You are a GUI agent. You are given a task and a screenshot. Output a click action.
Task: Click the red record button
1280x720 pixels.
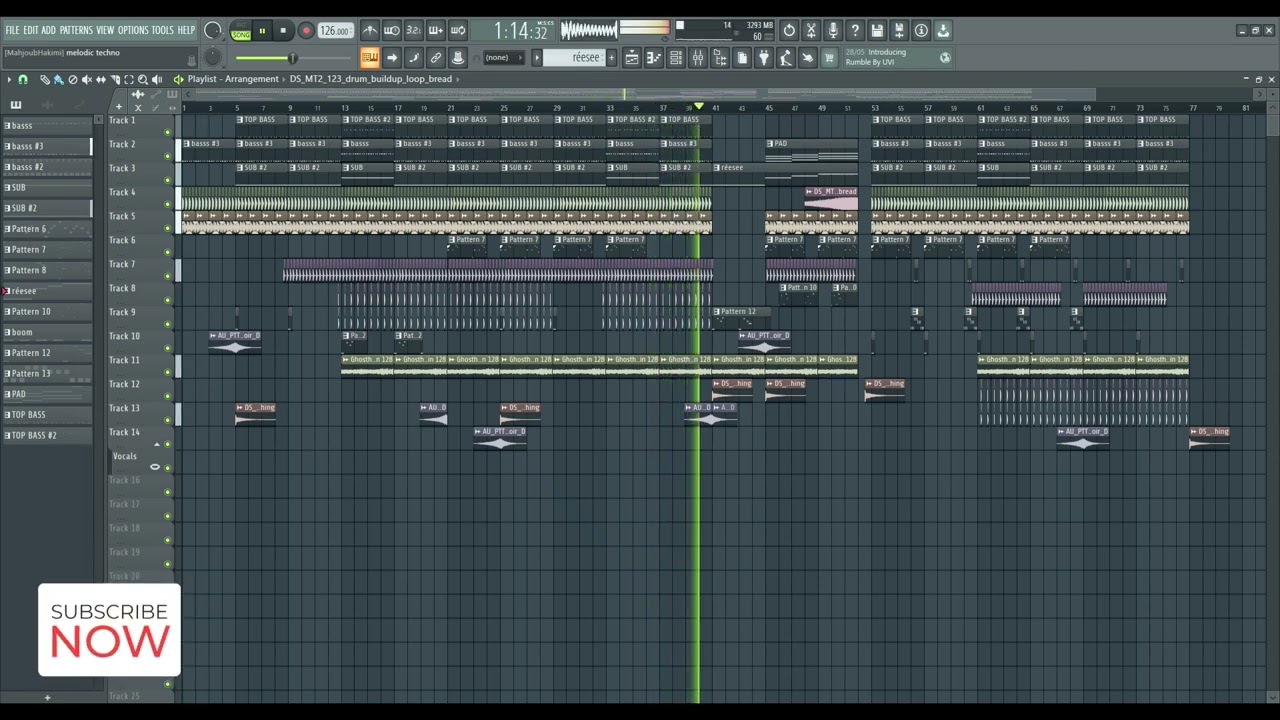point(306,31)
